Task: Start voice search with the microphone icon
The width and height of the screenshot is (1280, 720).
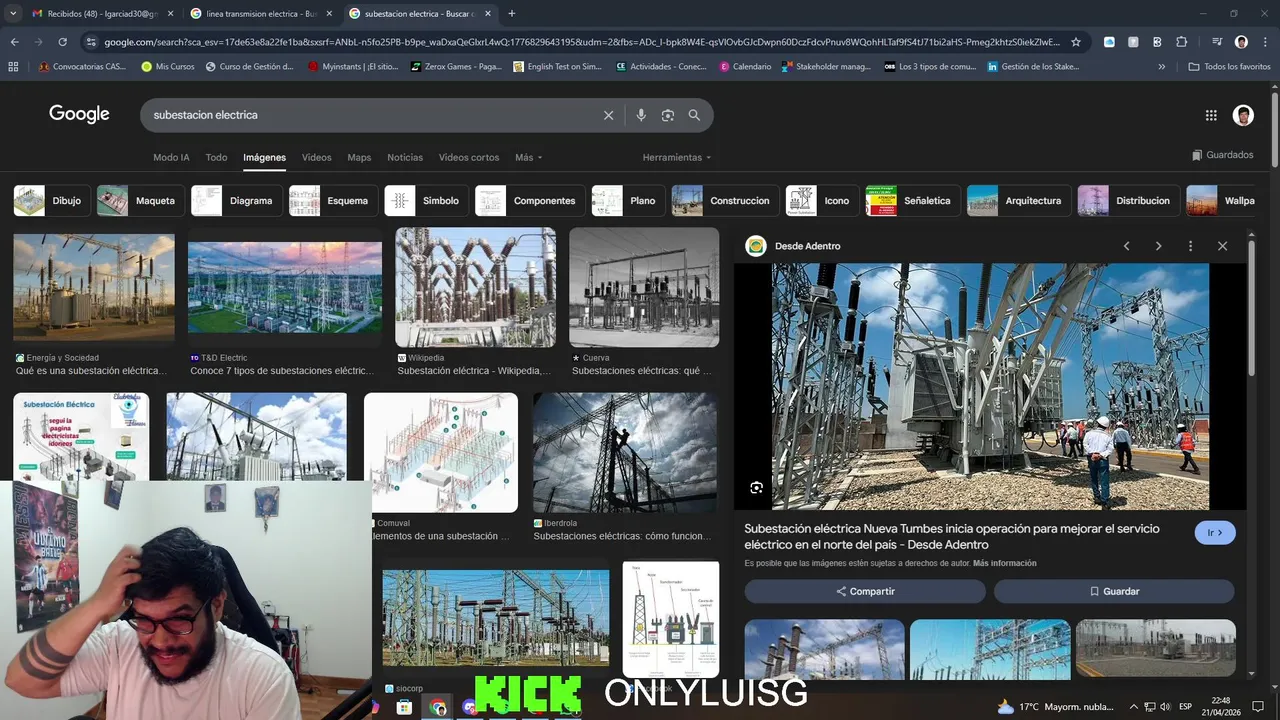Action: (x=641, y=115)
